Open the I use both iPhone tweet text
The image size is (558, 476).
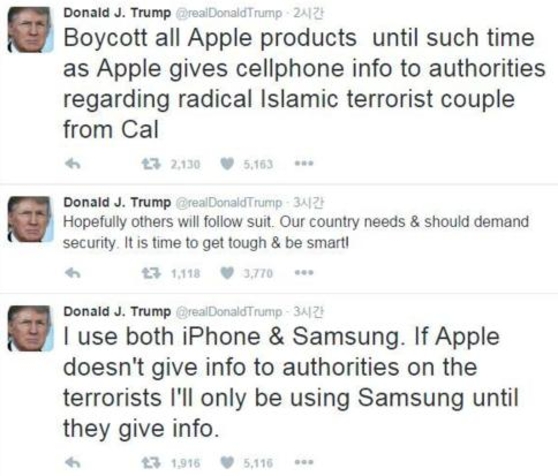click(290, 382)
